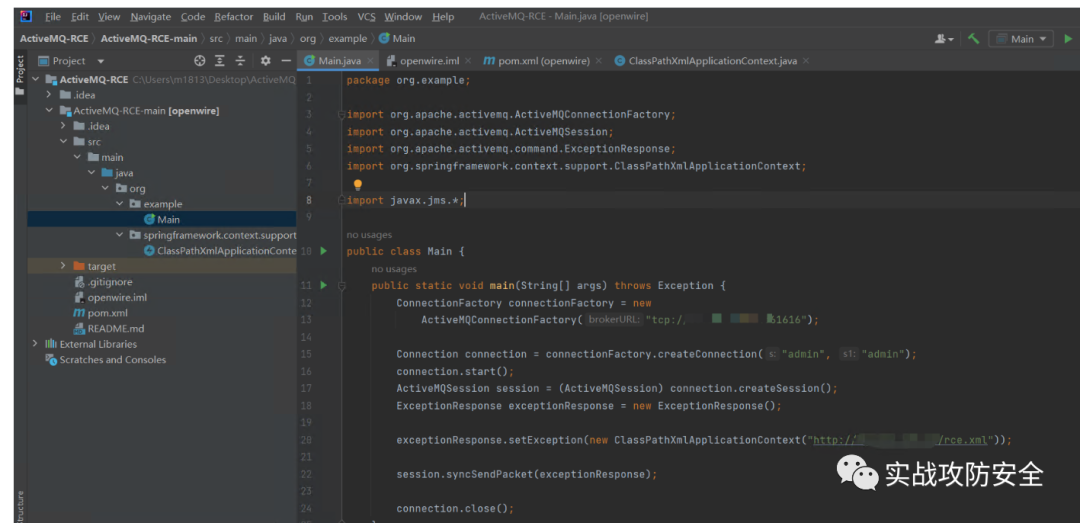Open Project panel settings gear
This screenshot has width=1080, height=523.
point(265,61)
